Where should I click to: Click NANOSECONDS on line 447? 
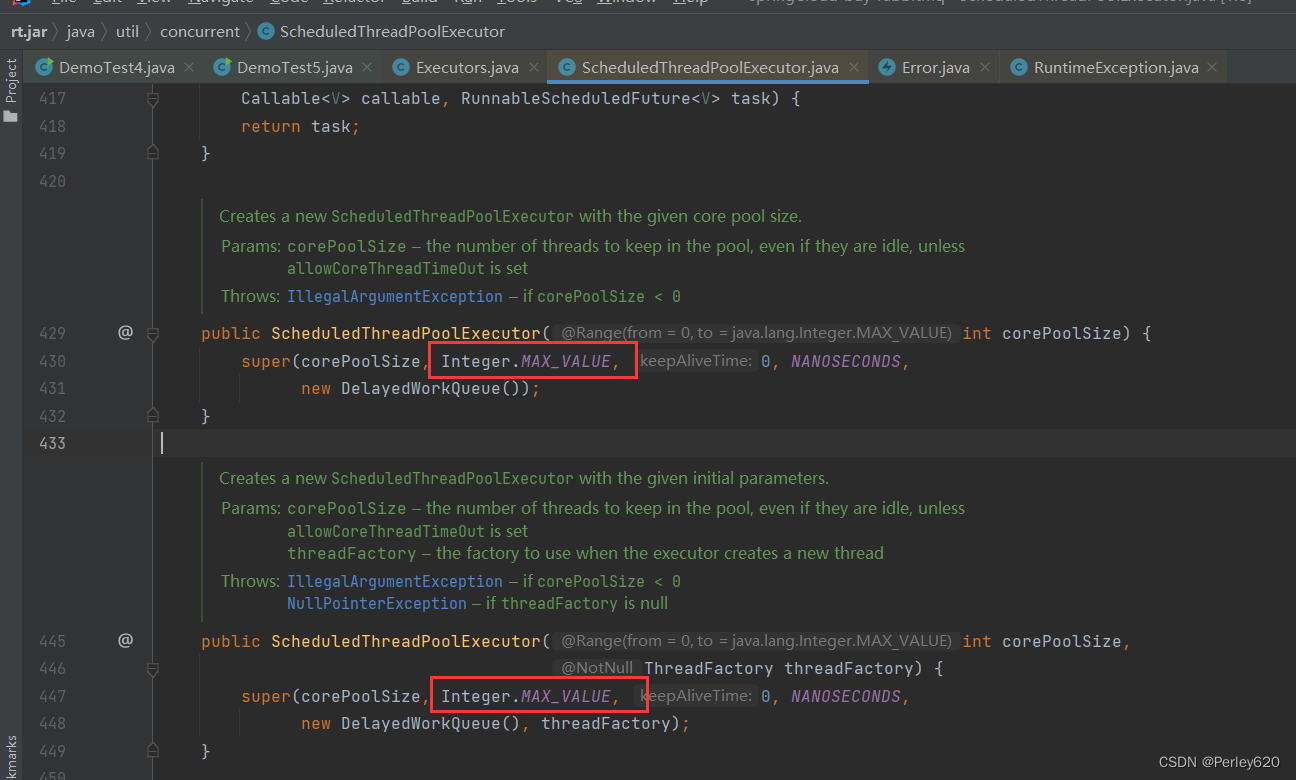tap(846, 696)
